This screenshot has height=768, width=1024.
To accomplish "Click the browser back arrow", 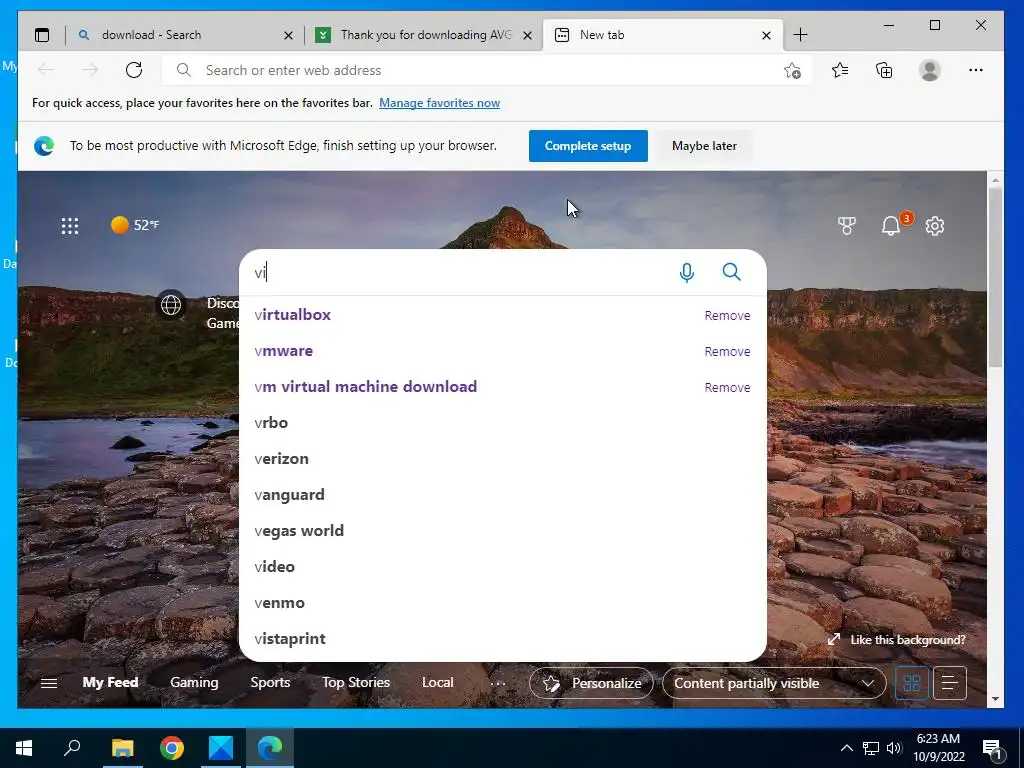I will point(46,70).
